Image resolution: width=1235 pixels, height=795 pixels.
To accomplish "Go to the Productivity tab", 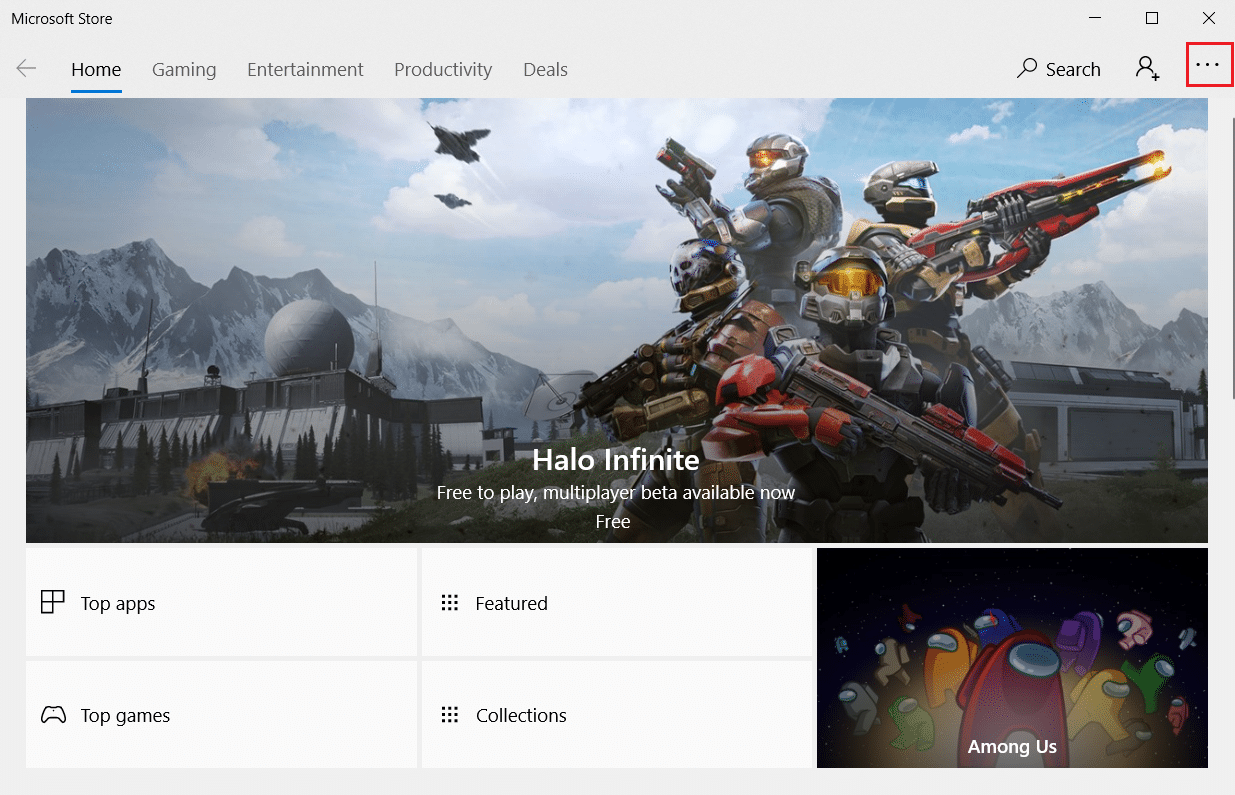I will pos(443,69).
